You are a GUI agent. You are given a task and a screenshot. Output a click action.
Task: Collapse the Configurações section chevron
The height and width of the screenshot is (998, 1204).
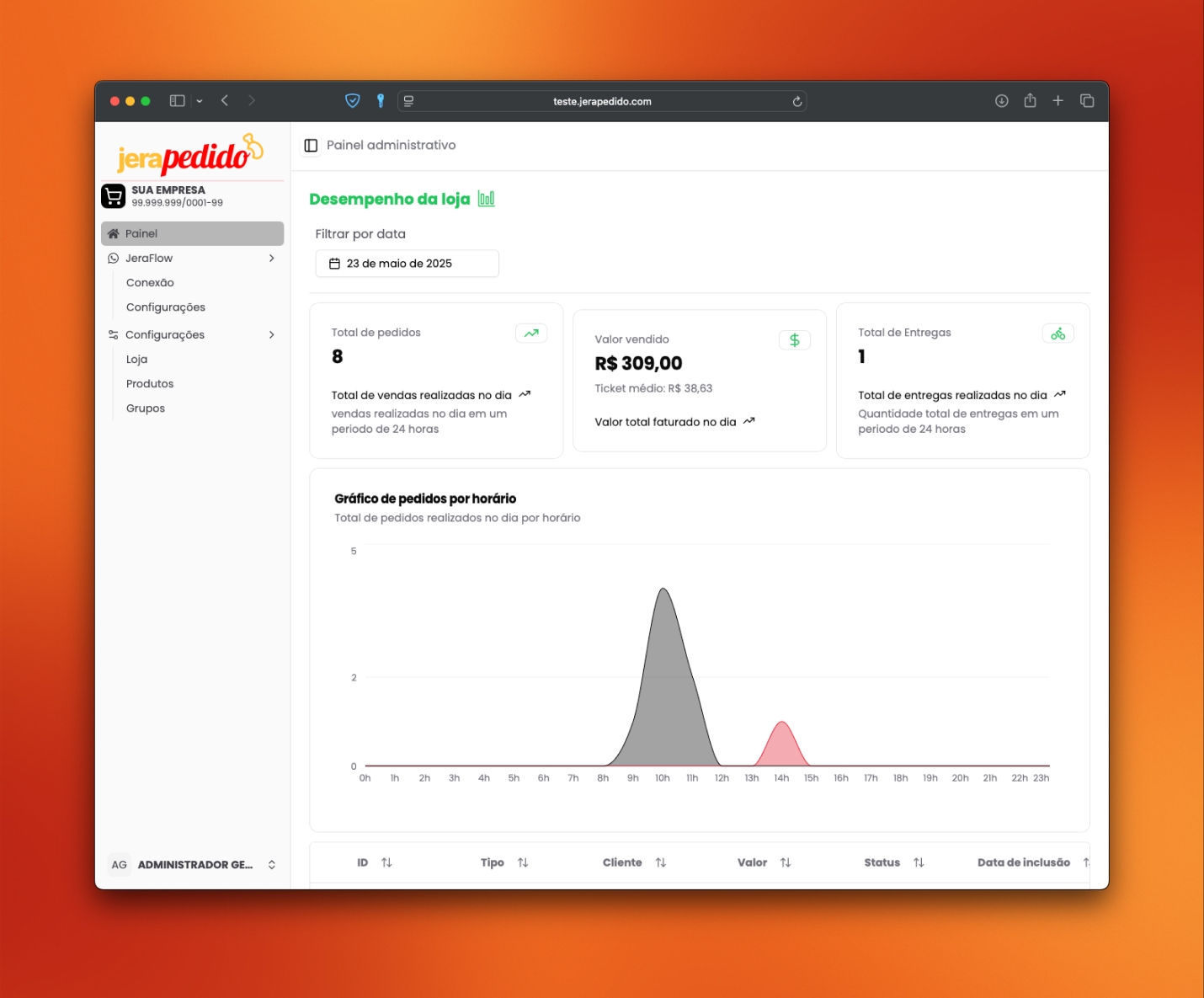(271, 335)
